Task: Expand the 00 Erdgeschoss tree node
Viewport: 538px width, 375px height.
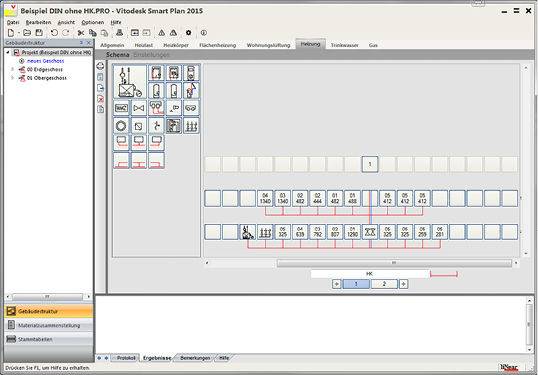Action: [x=13, y=69]
